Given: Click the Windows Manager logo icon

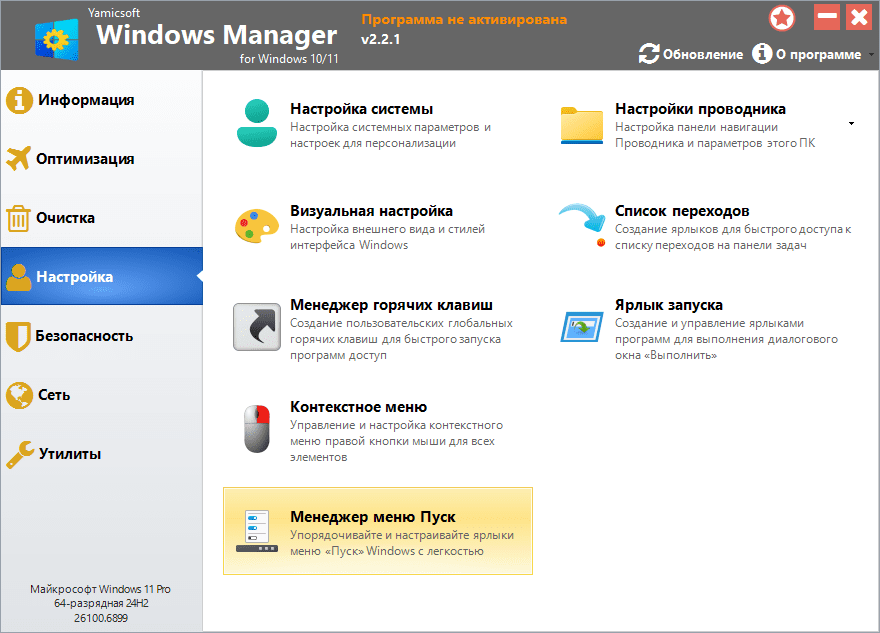Looking at the screenshot, I should pos(57,39).
